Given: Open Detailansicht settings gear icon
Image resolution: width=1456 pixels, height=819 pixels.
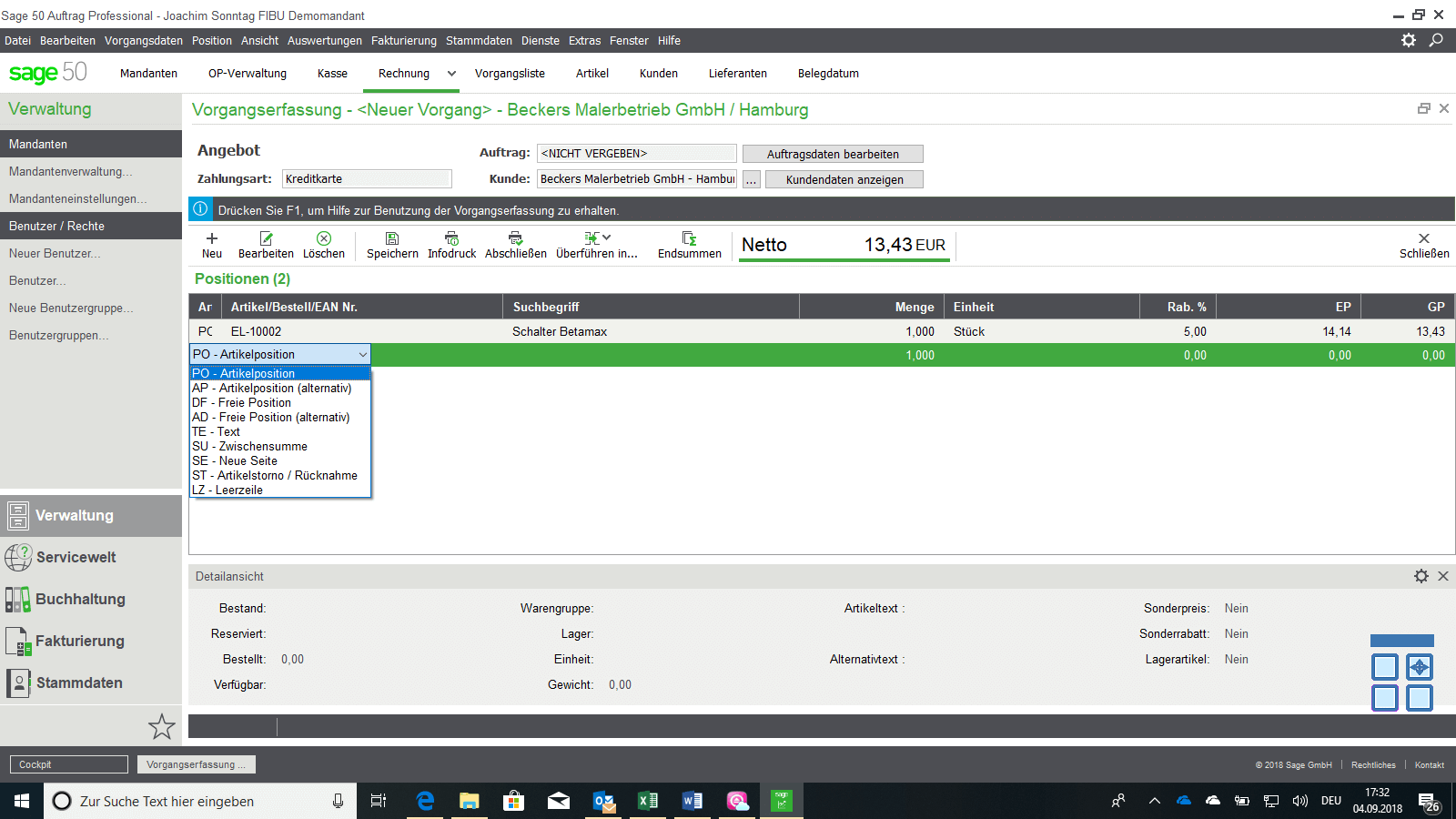Looking at the screenshot, I should [1421, 576].
